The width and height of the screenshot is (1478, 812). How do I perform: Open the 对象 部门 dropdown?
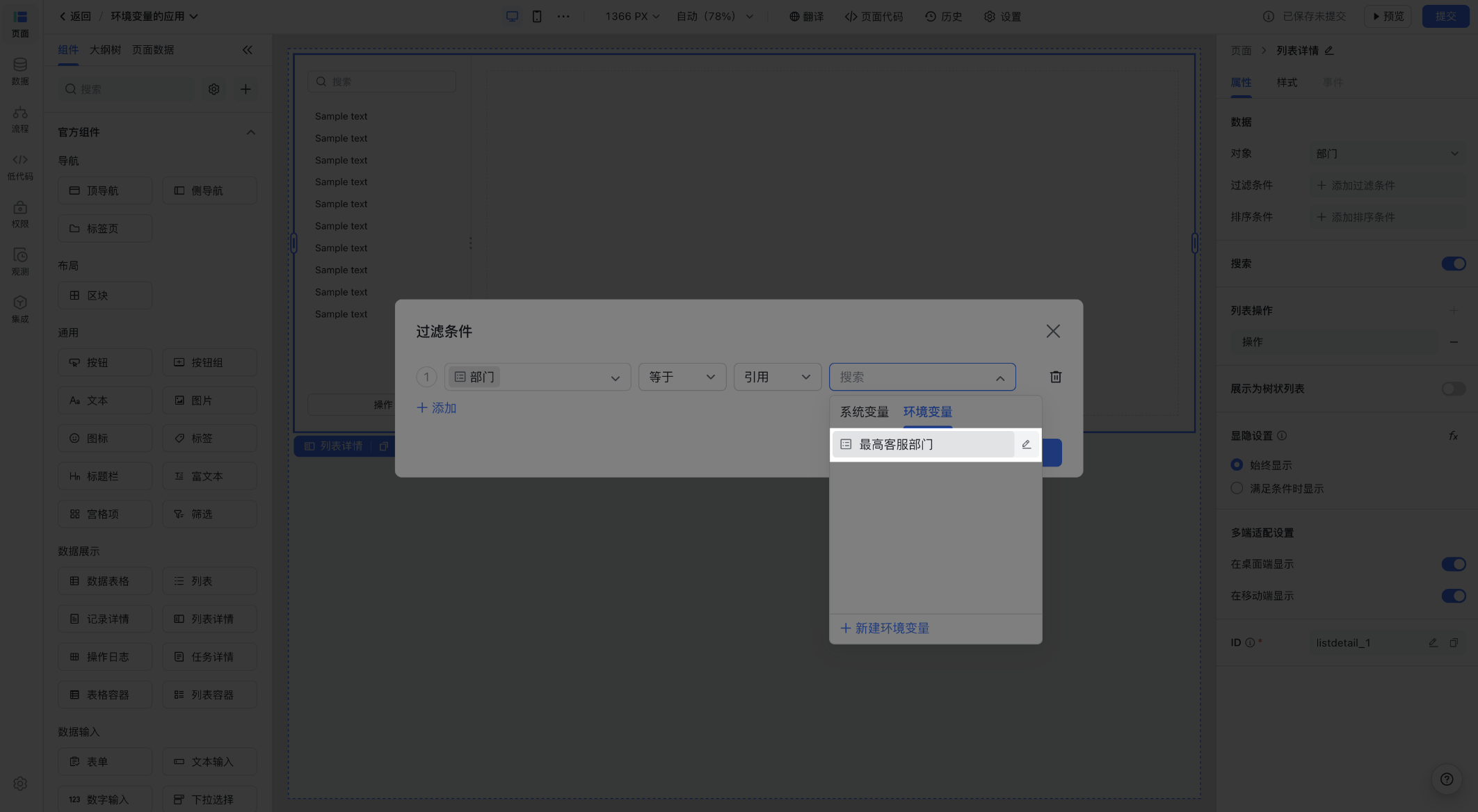pos(1388,154)
